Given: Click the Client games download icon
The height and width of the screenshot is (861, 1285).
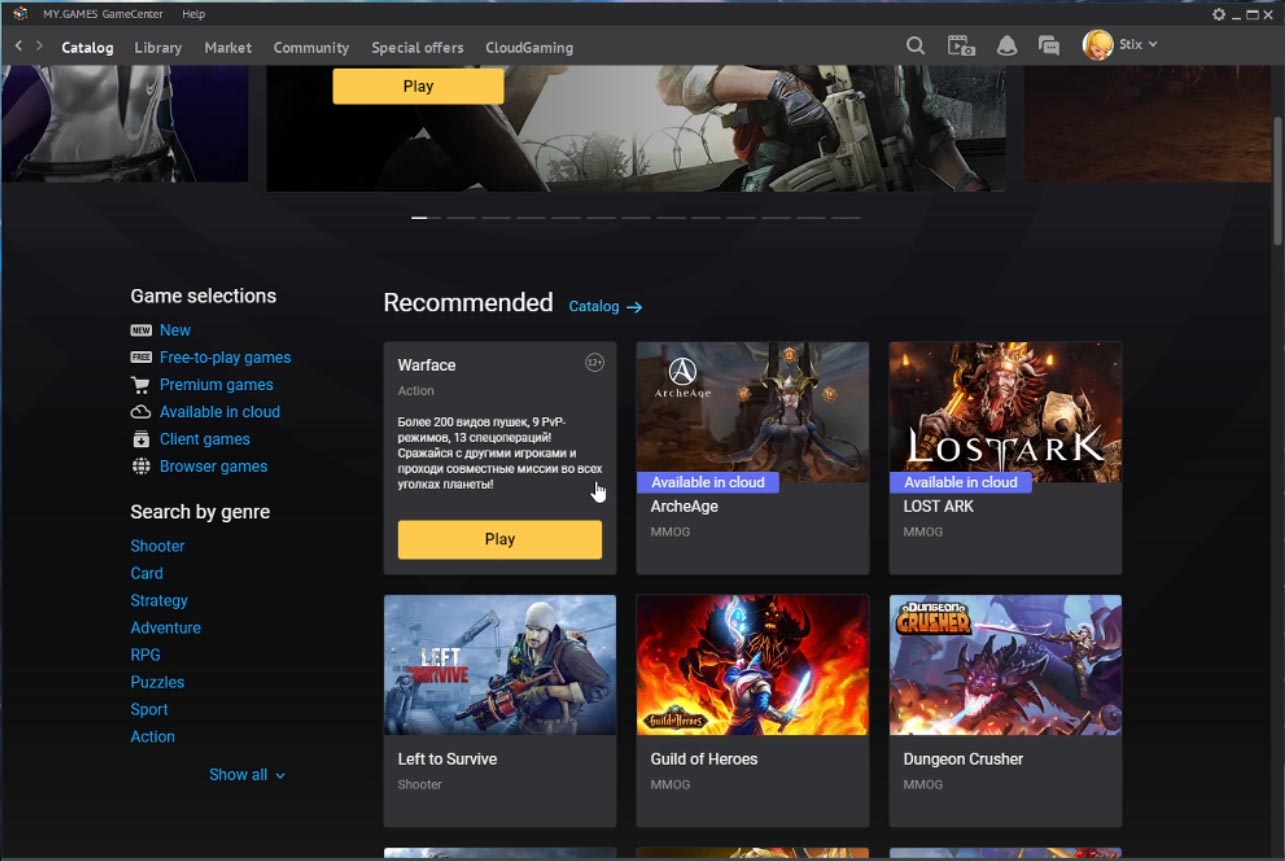Looking at the screenshot, I should point(141,439).
